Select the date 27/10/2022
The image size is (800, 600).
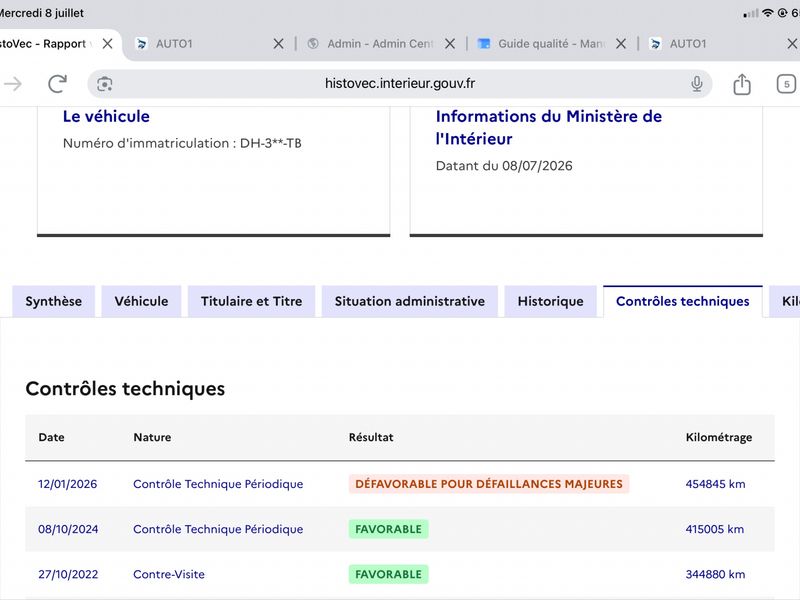(68, 574)
